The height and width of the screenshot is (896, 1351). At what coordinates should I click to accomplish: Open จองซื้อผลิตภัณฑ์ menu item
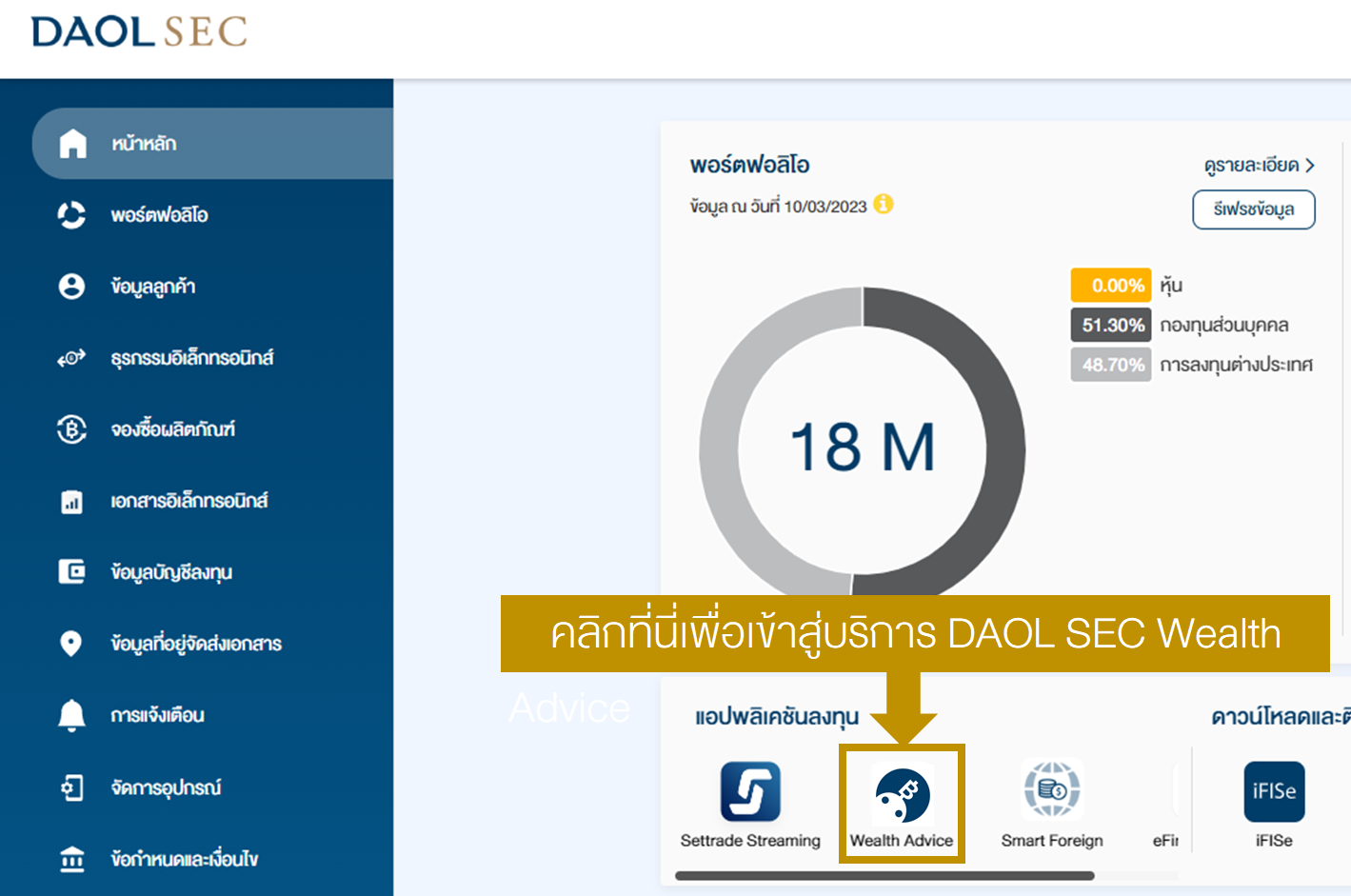172,429
